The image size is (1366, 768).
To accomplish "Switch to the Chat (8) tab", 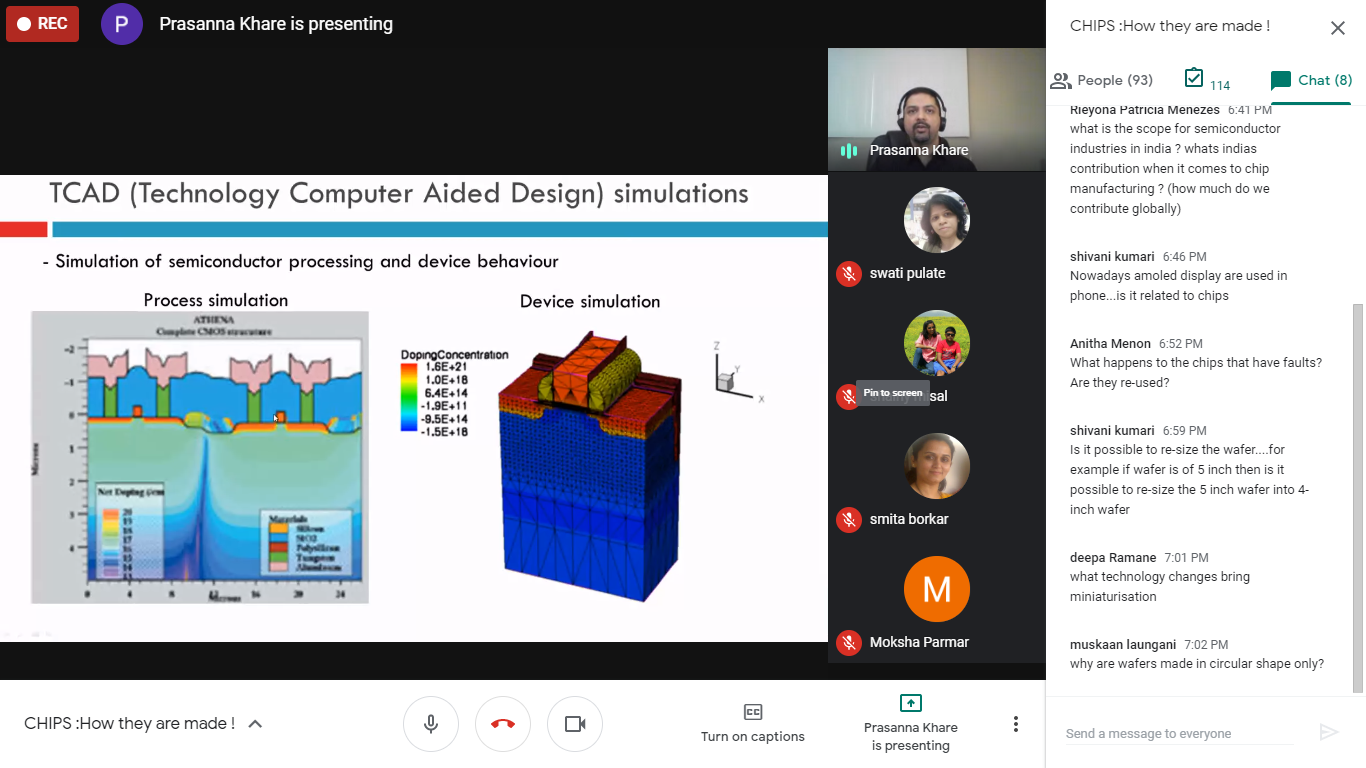I will tap(1311, 80).
